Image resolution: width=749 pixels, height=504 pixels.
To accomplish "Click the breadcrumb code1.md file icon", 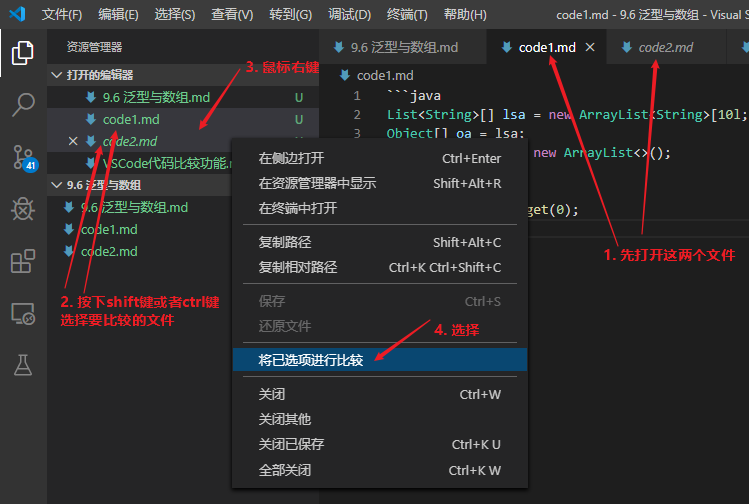I will (344, 75).
